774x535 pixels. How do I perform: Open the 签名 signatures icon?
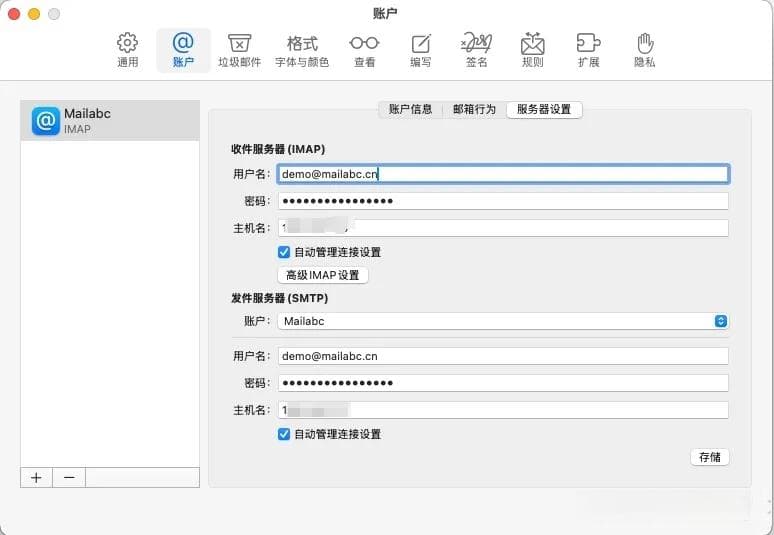[476, 50]
